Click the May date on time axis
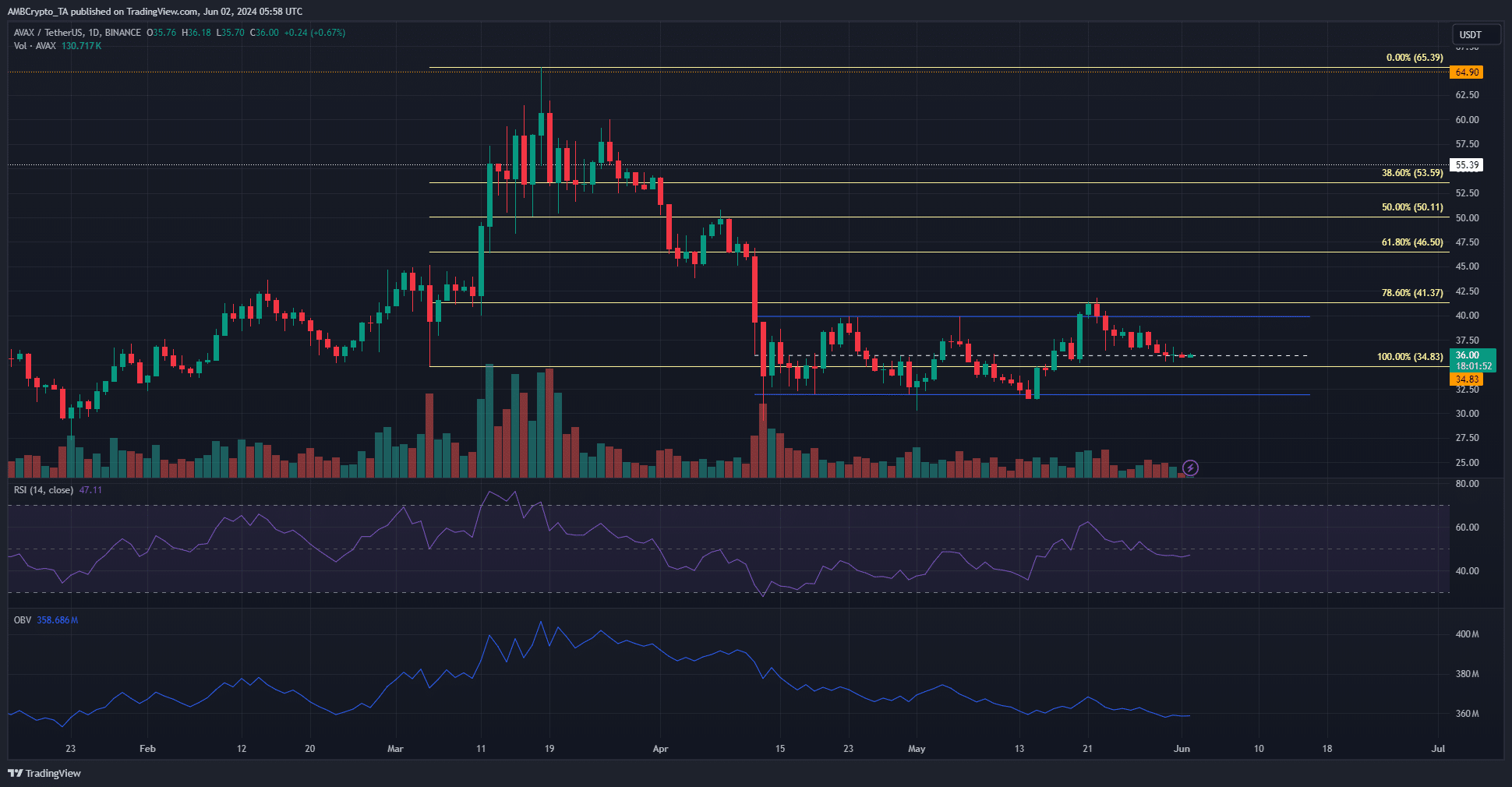The height and width of the screenshot is (787, 1512). tap(917, 749)
